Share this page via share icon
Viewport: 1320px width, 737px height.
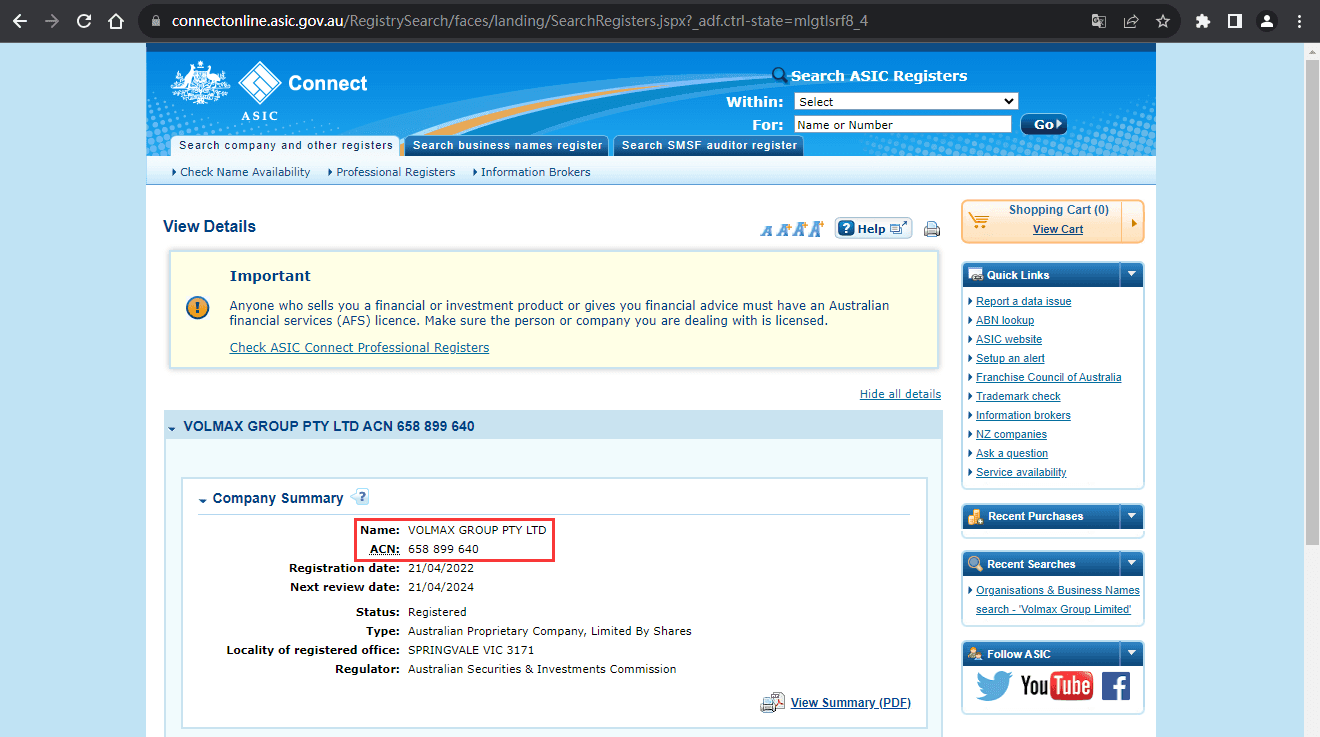(x=1131, y=21)
